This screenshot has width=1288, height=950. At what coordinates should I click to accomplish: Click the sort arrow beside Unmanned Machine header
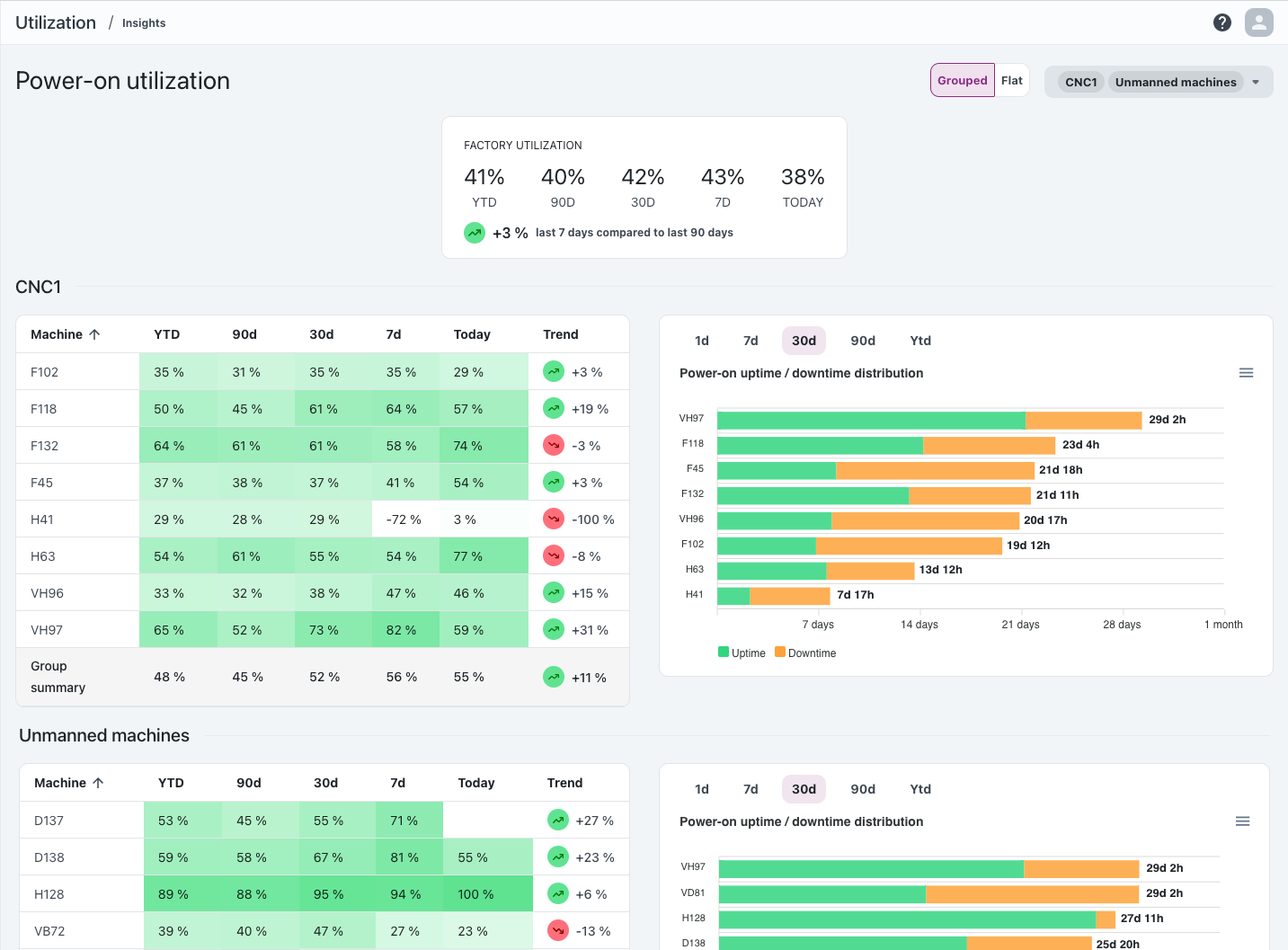click(98, 783)
